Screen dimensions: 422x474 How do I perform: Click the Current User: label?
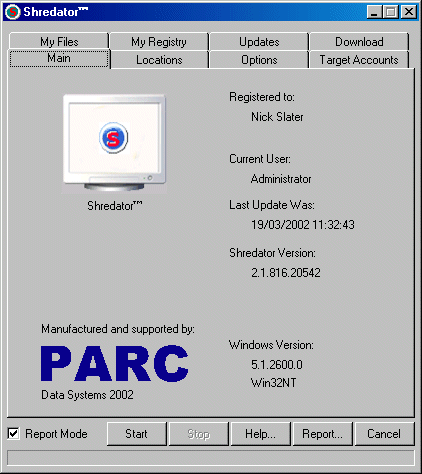tap(260, 159)
